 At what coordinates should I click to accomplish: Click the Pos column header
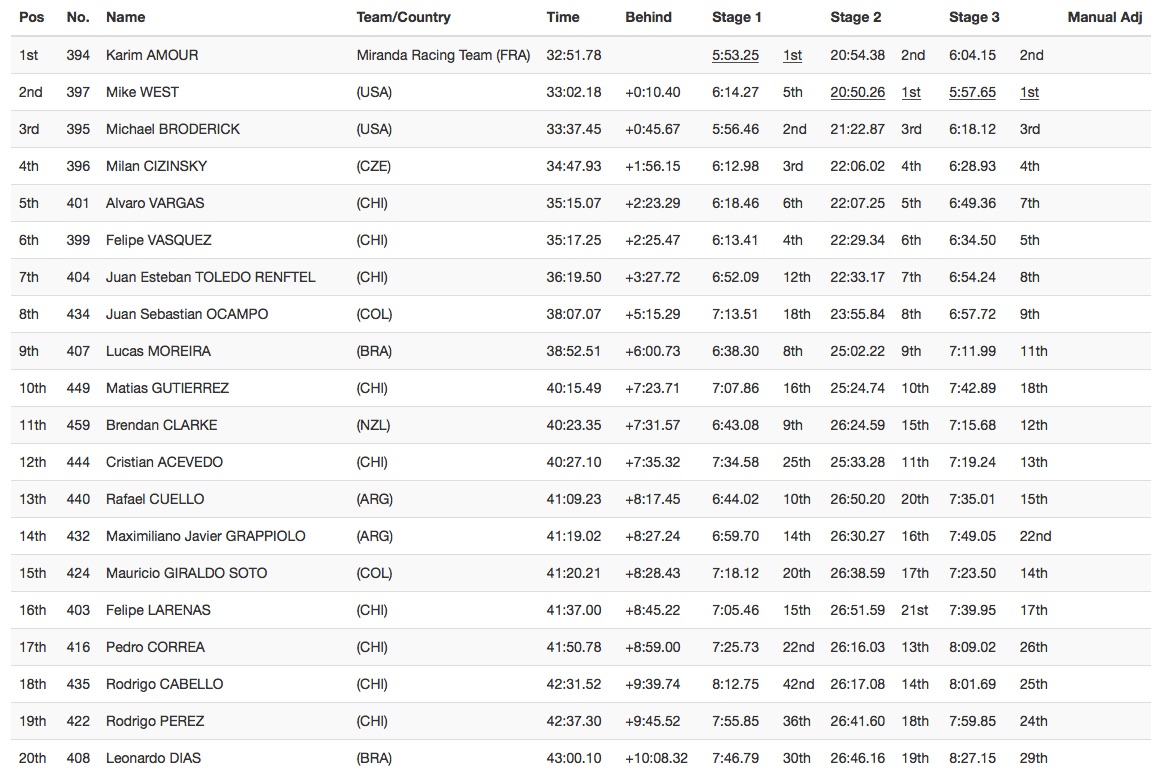(x=31, y=17)
